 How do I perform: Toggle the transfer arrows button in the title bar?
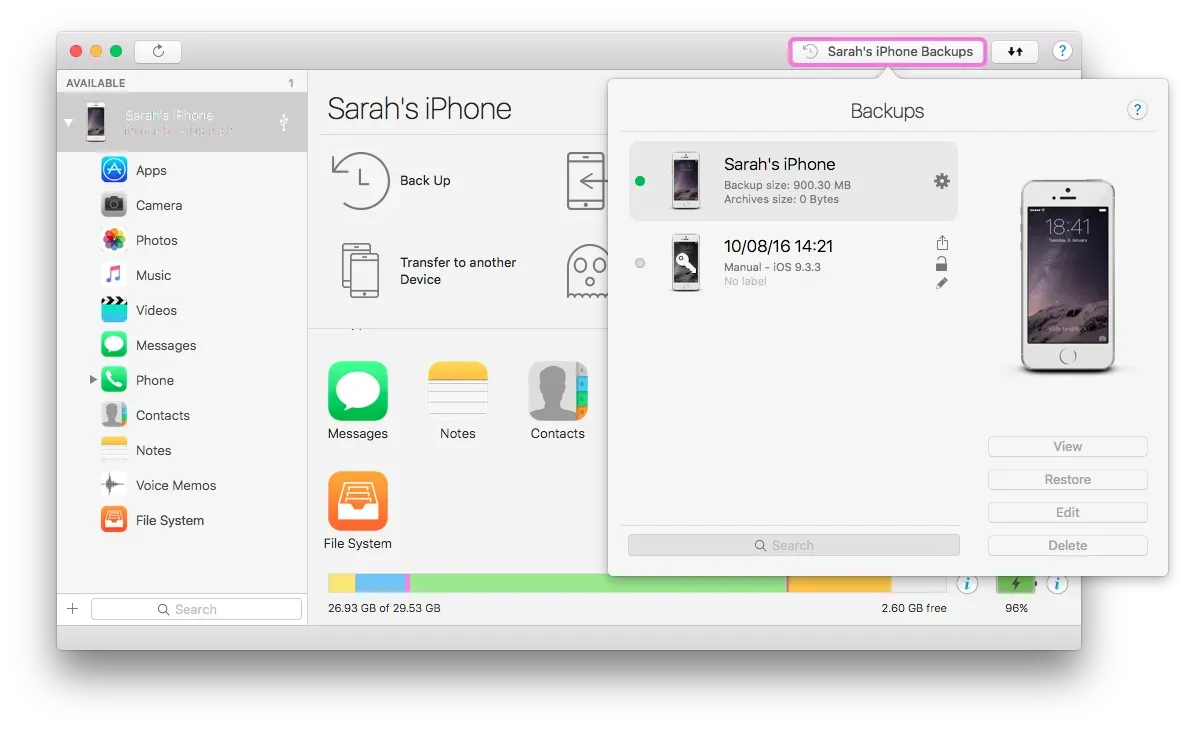1014,51
